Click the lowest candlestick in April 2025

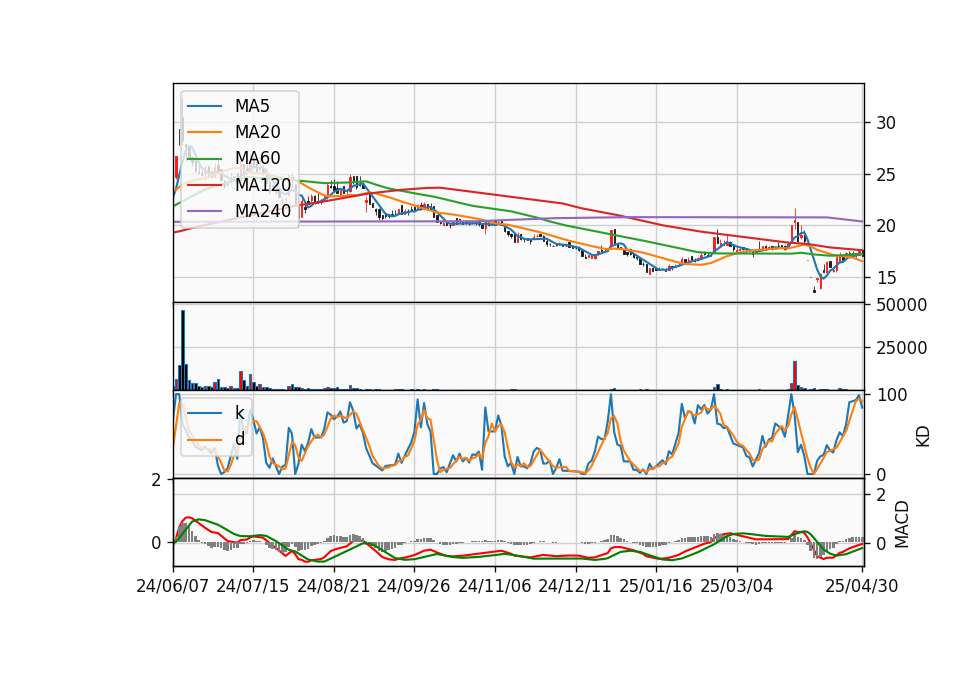point(814,288)
